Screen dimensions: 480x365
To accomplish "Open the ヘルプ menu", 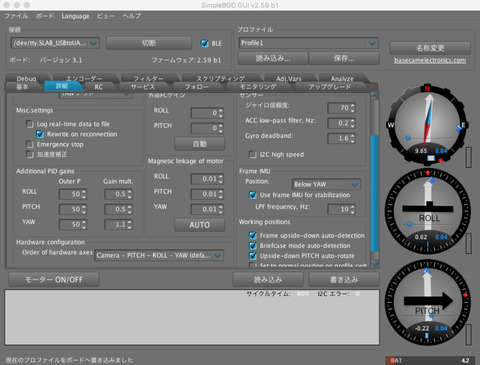I will [x=131, y=16].
